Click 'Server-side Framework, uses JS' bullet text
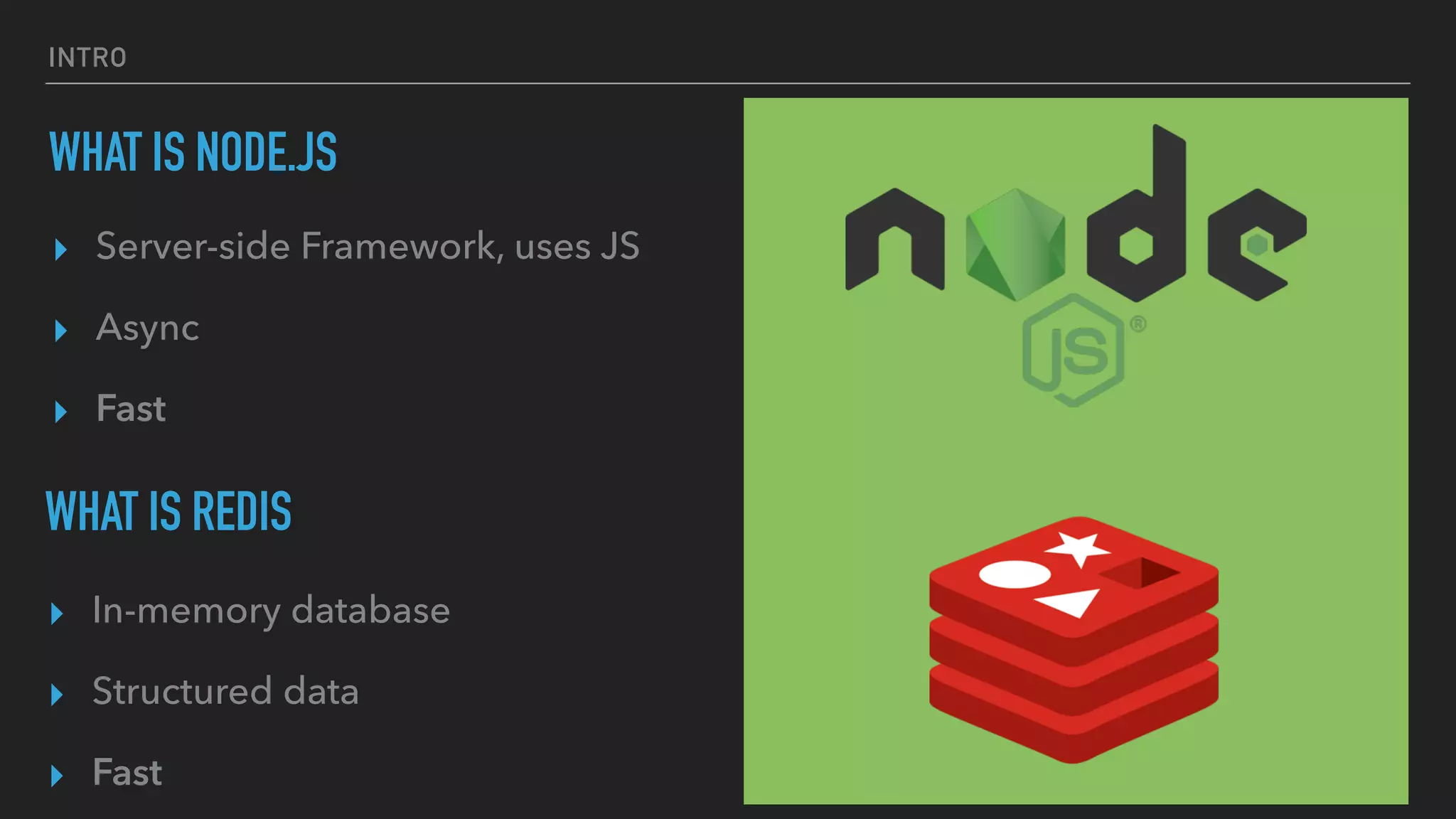 tap(368, 246)
